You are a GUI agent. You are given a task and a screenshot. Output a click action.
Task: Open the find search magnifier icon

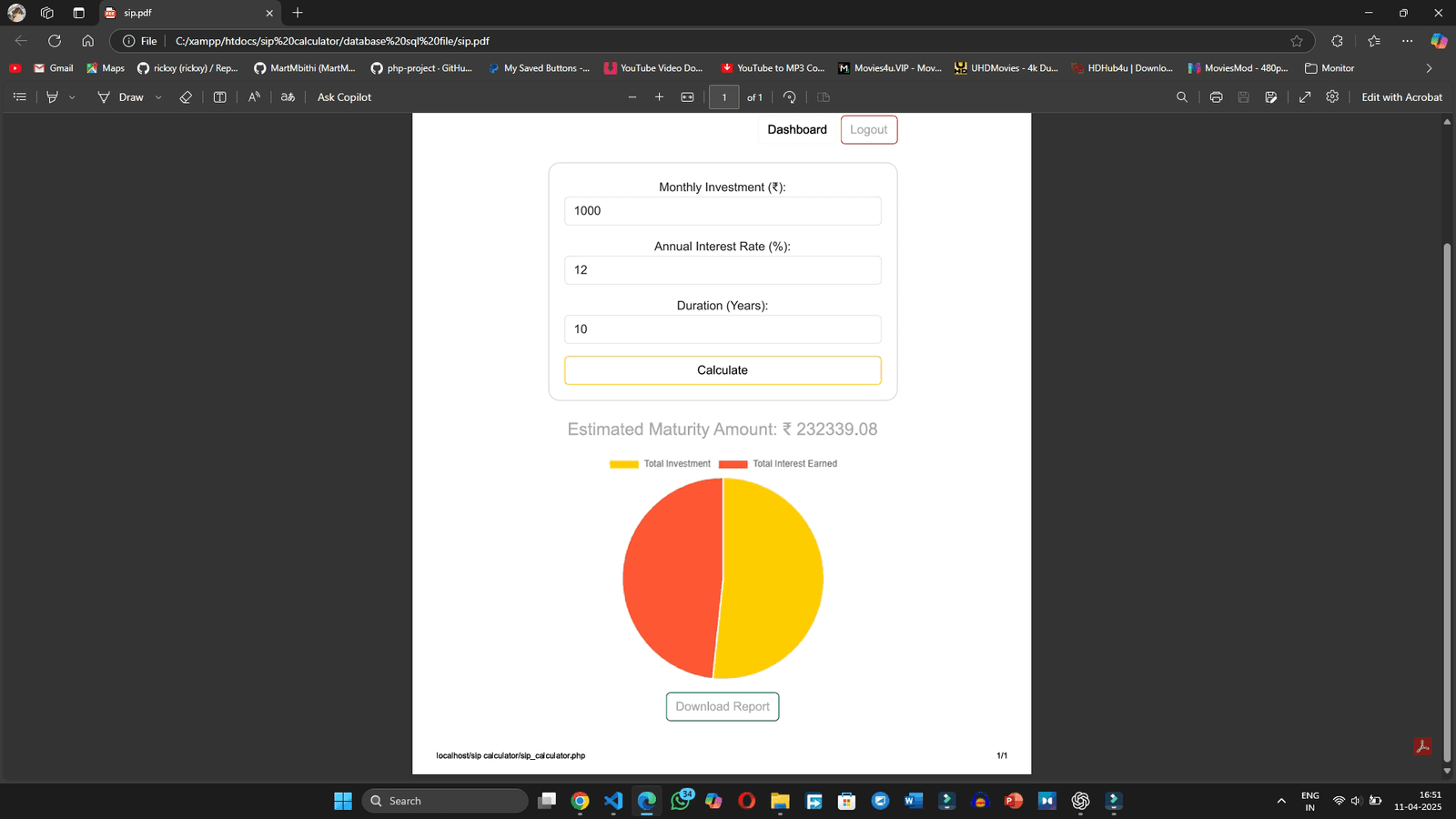pos(1182,97)
